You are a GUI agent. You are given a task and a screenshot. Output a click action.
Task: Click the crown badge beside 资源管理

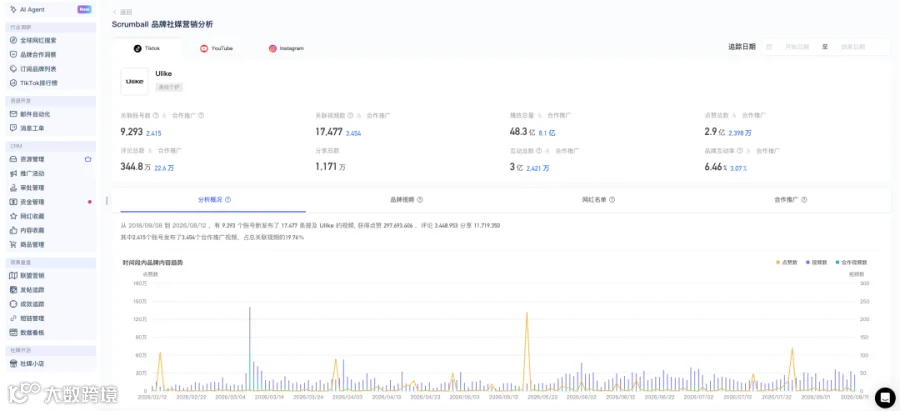click(x=88, y=159)
